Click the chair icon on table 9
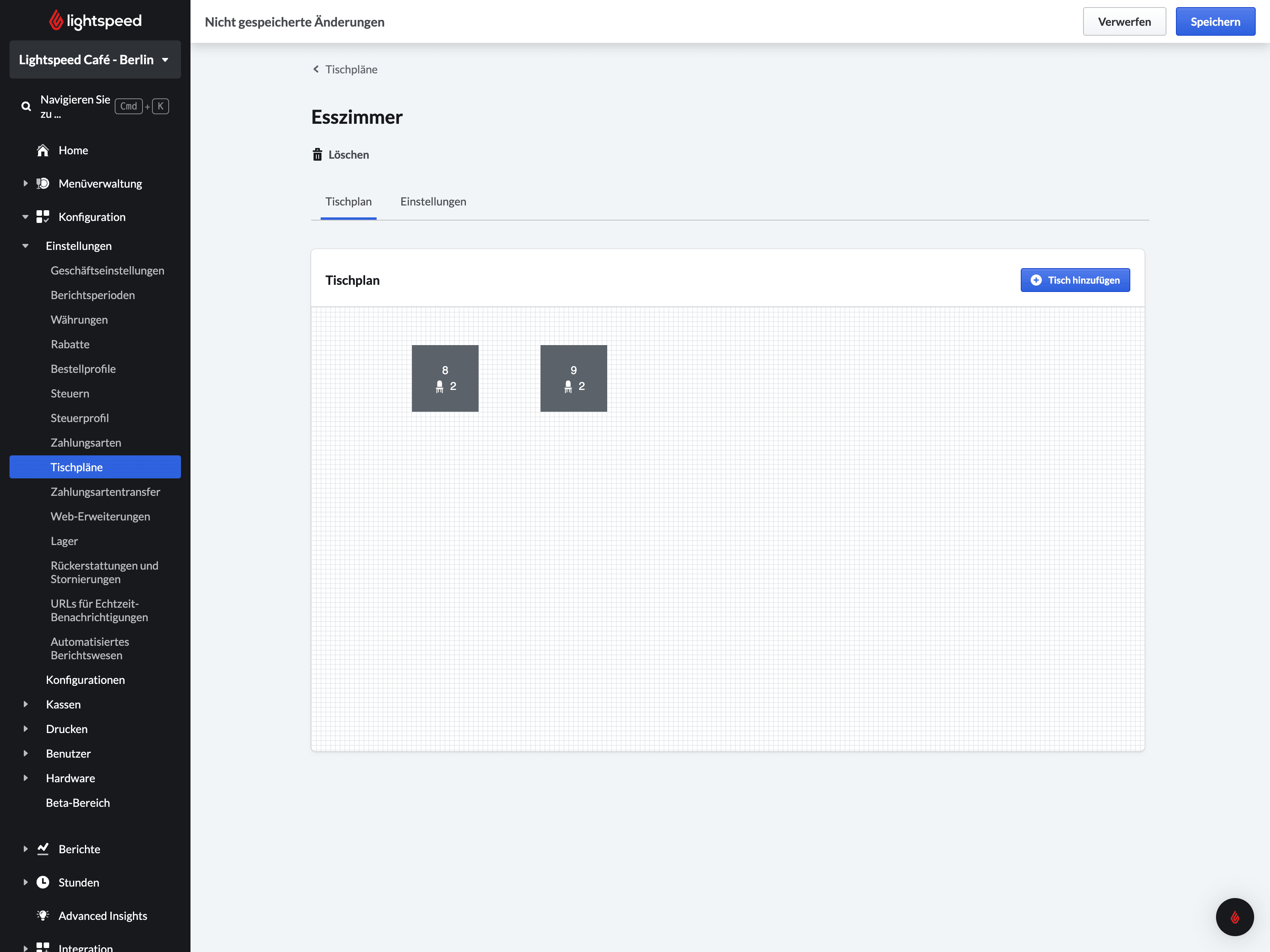The height and width of the screenshot is (952, 1270). tap(568, 387)
